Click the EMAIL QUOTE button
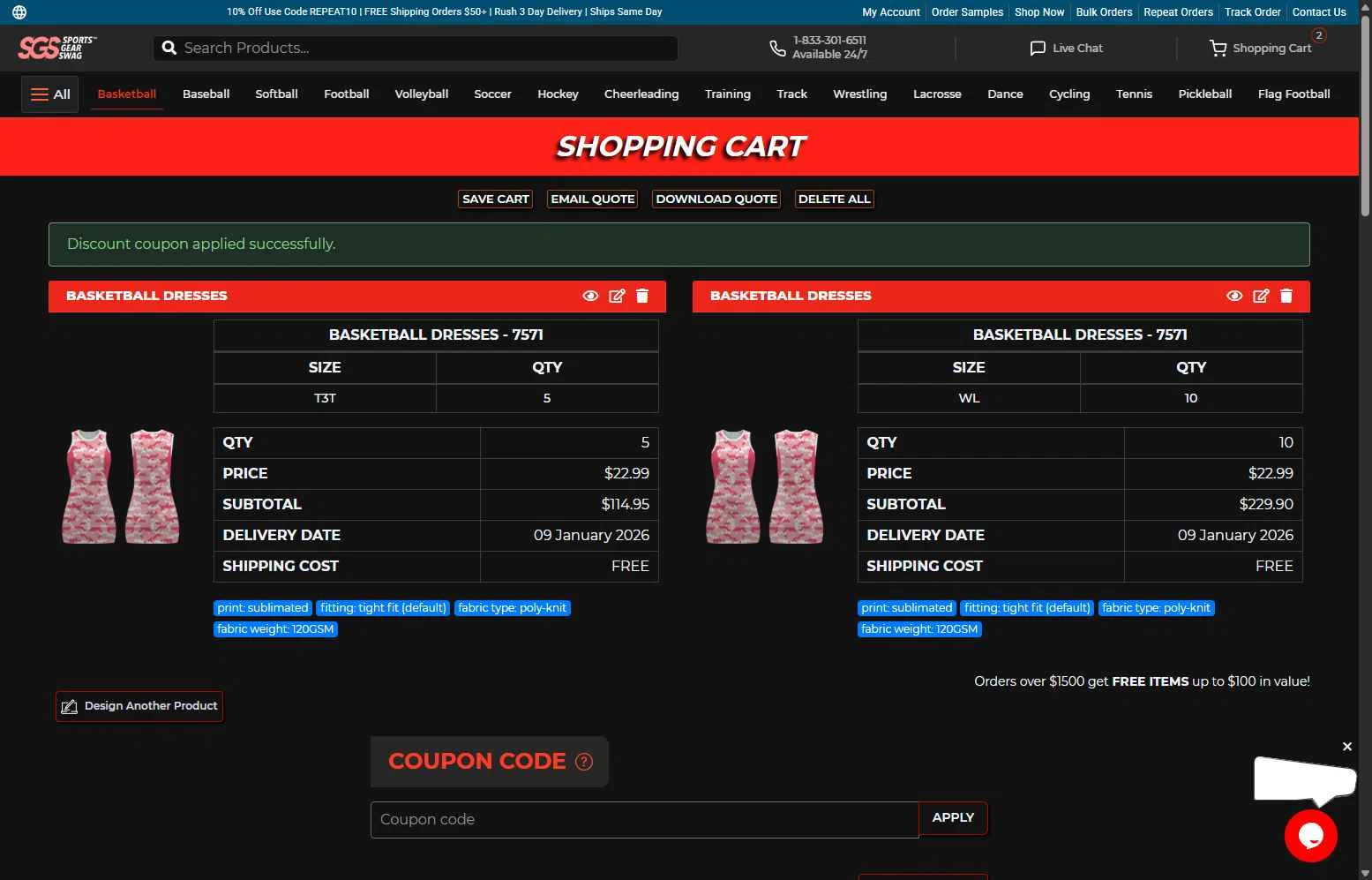The image size is (1372, 880). 593,199
